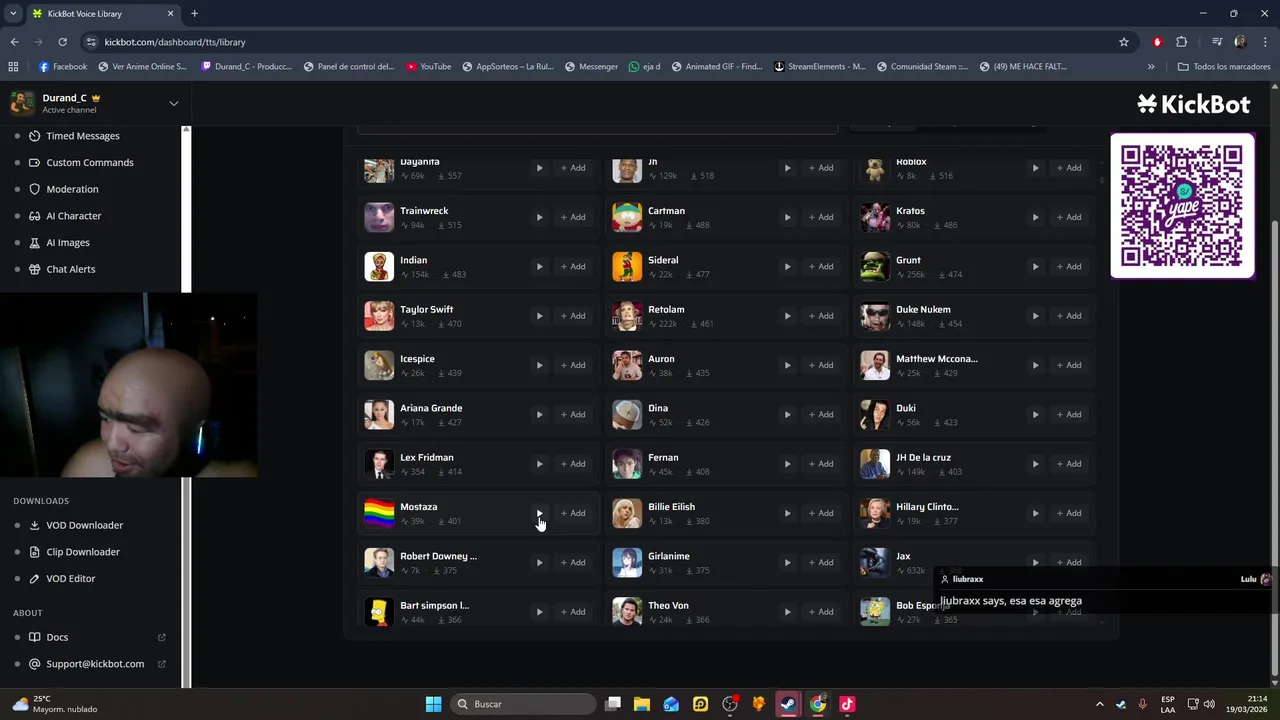Open the weather widget on the taskbar
This screenshot has height=720, width=1280.
pyautogui.click(x=55, y=704)
